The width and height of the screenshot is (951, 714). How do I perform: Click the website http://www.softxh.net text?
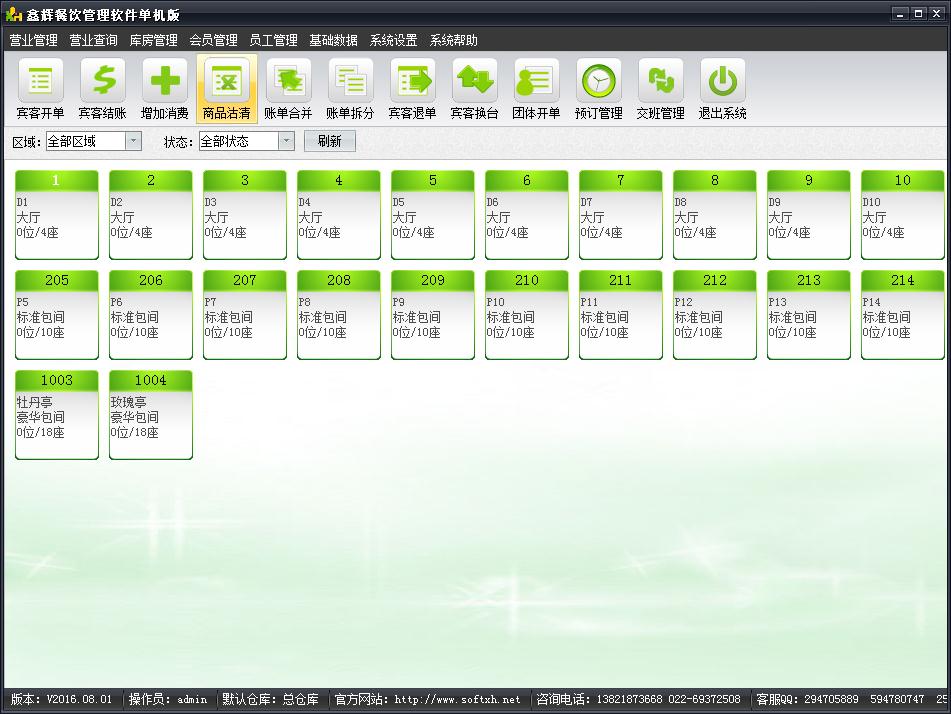(457, 699)
